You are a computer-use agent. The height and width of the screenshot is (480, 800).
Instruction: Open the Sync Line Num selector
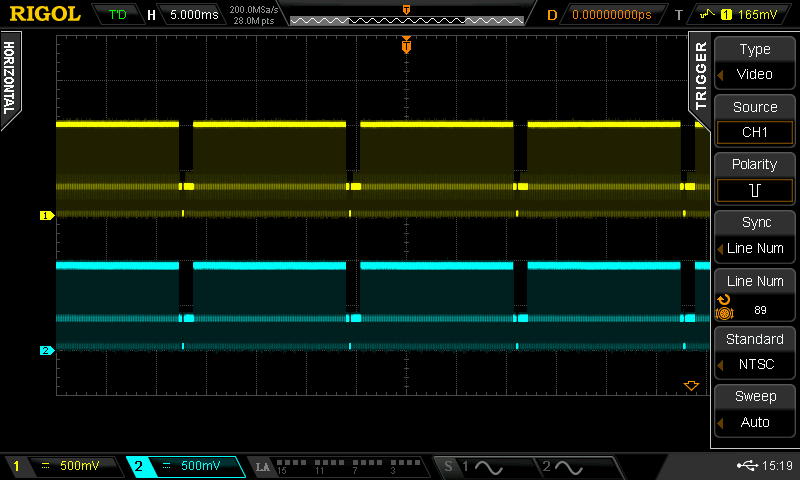[755, 237]
